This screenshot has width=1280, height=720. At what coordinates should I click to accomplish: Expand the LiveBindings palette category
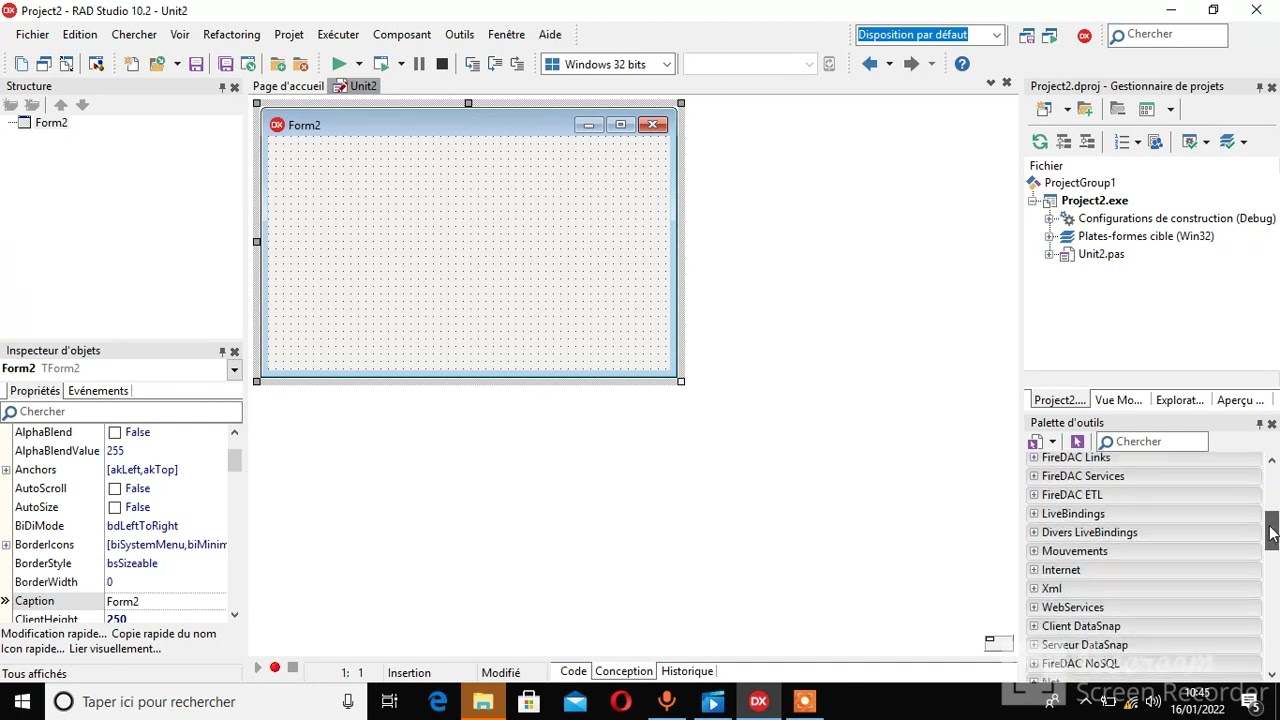(1033, 514)
